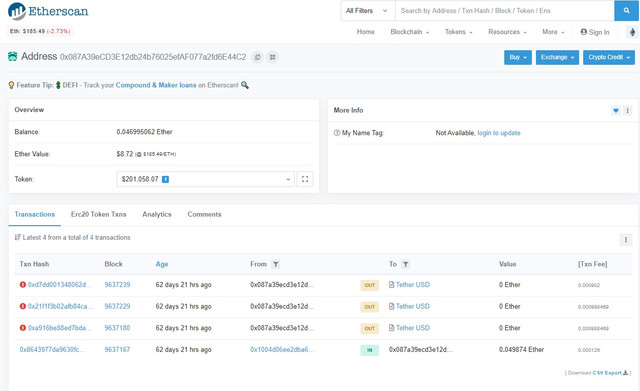This screenshot has height=391, width=640.
Task: Expand the Blockchain menu
Action: (409, 32)
